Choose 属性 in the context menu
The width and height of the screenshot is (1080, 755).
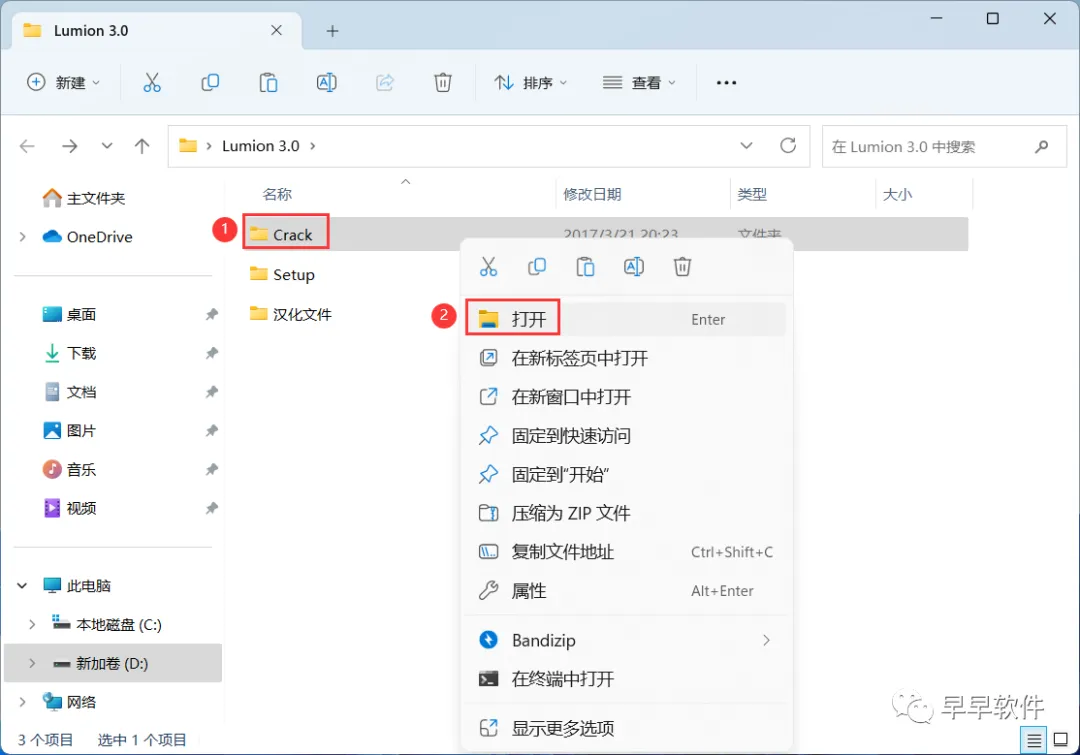(625, 591)
